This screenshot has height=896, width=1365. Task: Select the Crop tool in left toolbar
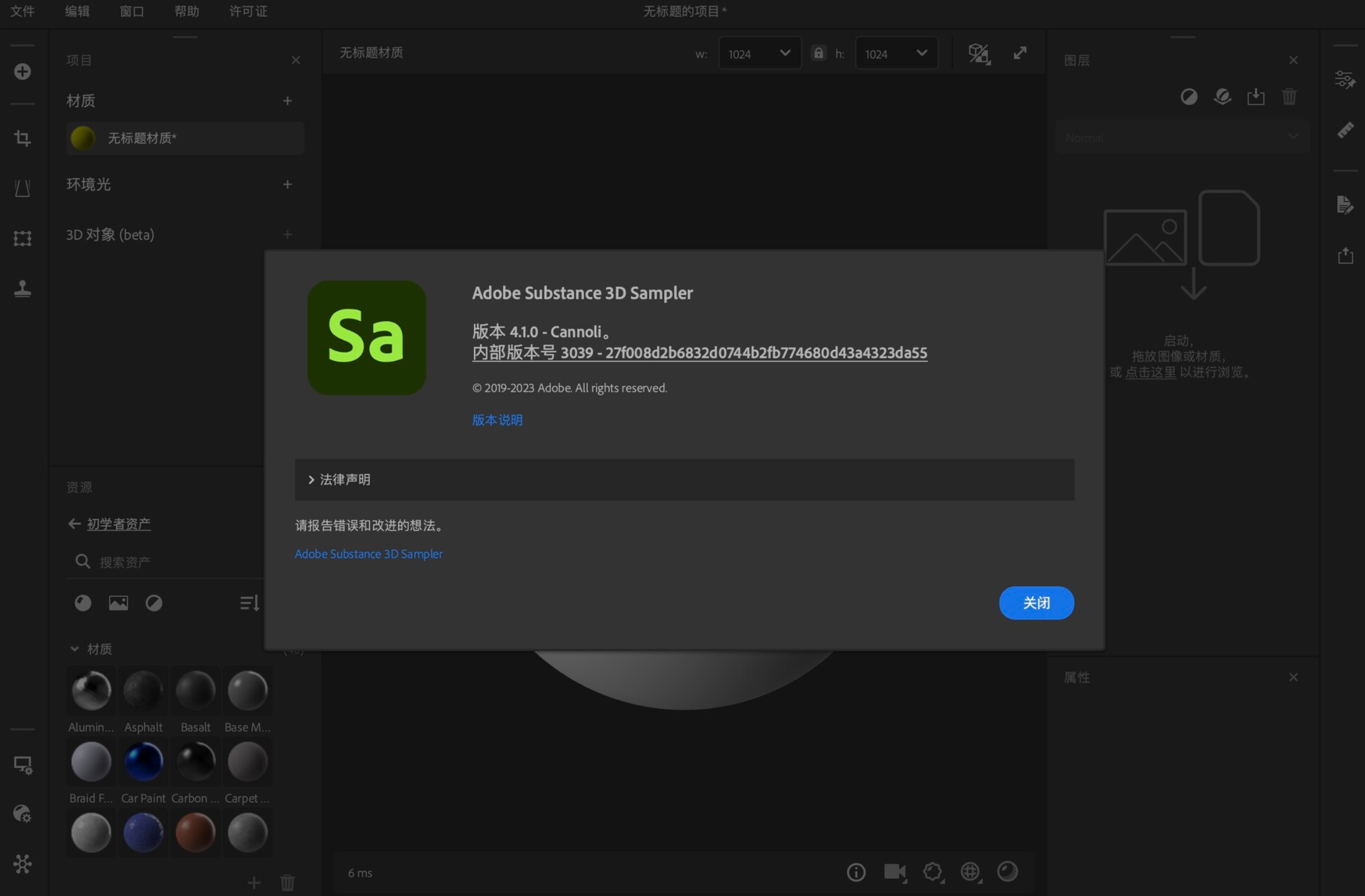pos(23,138)
